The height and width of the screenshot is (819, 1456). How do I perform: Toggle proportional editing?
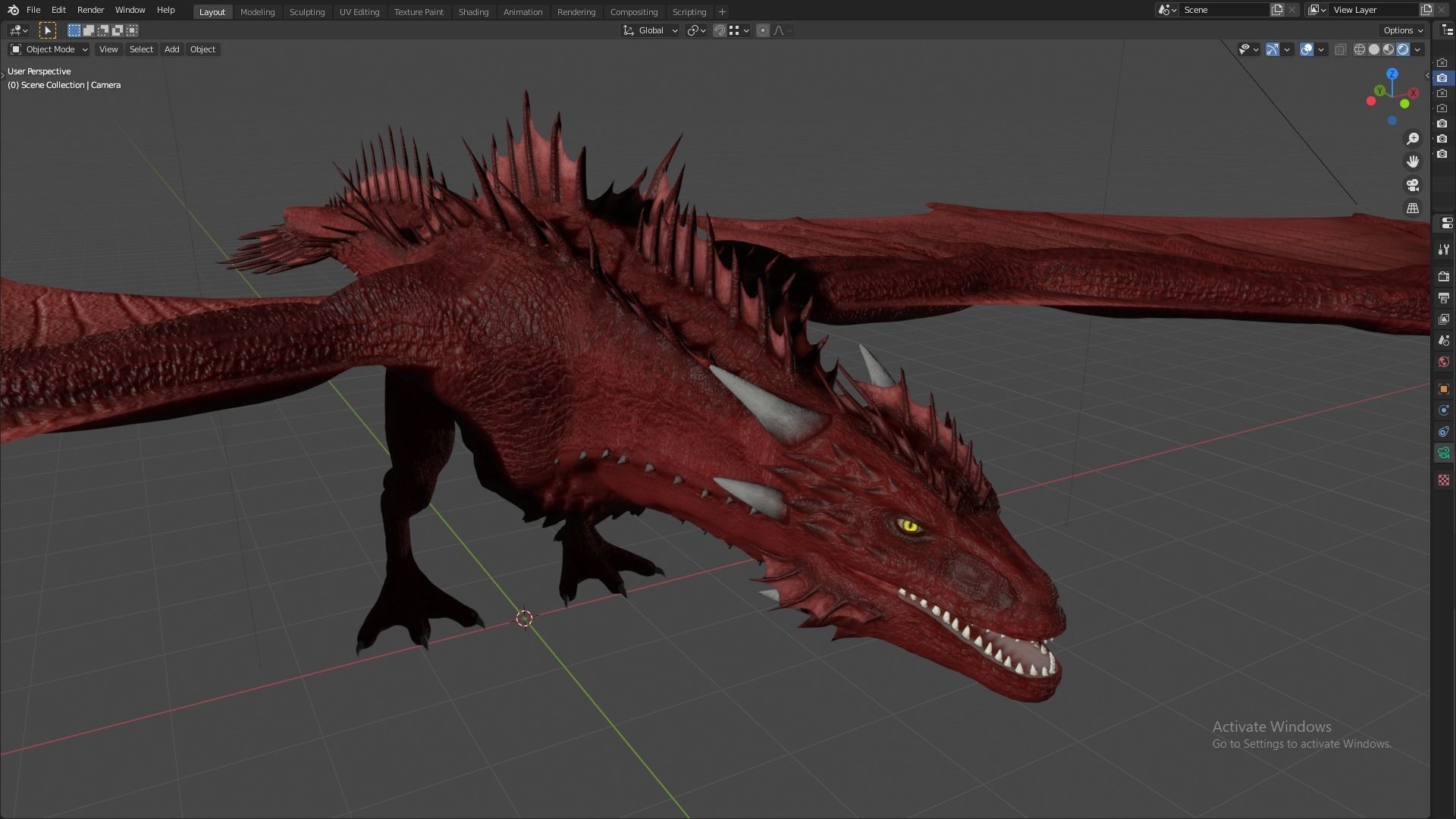tap(763, 30)
